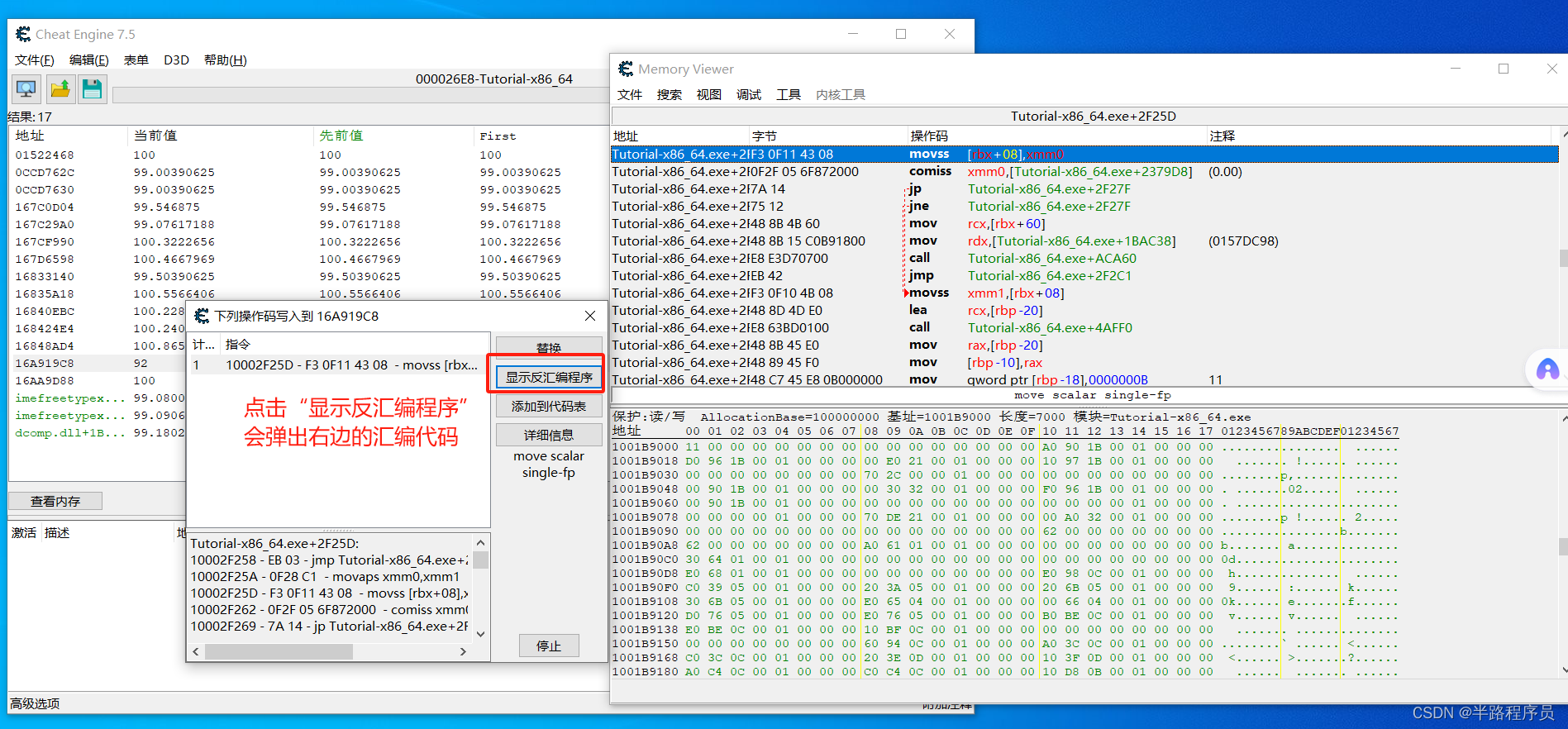Click the 当前值 column header

point(222,136)
